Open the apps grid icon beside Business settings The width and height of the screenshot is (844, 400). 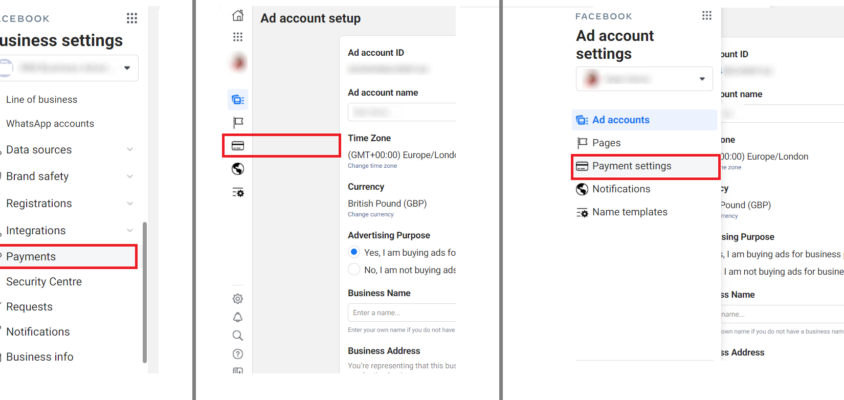[132, 18]
